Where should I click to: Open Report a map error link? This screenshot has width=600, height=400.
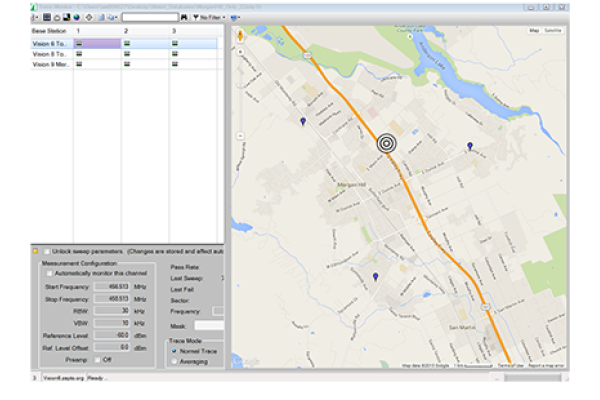(546, 366)
